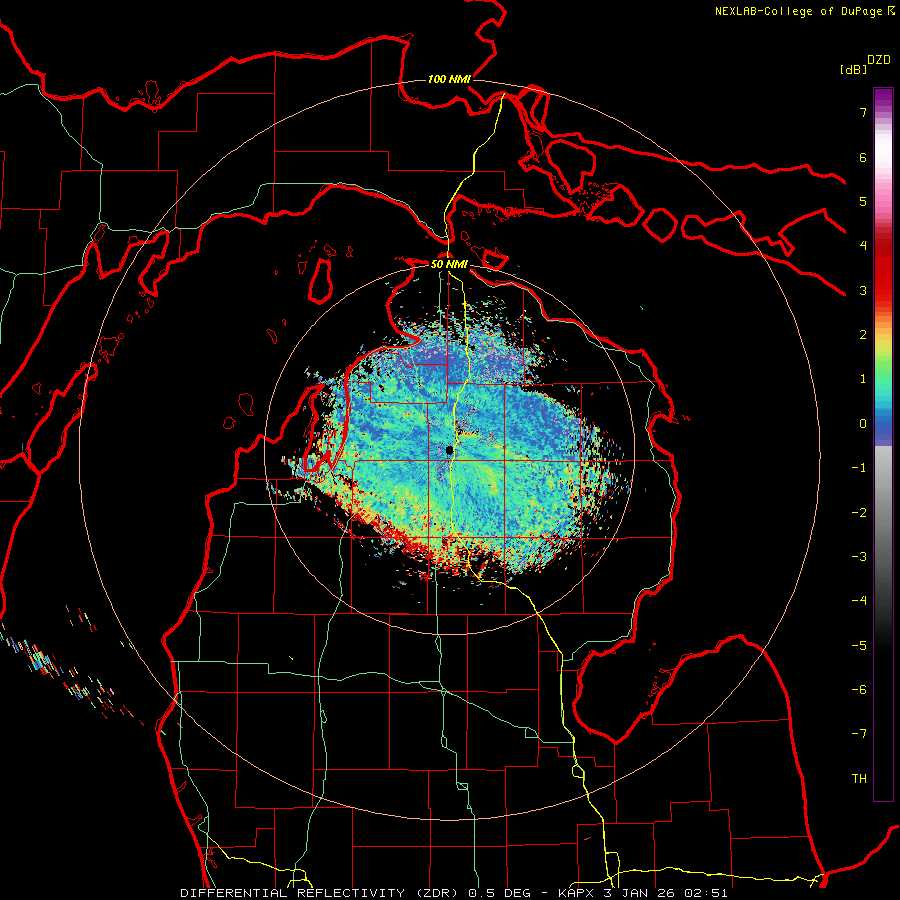Click the -7 value on color scale

click(859, 734)
